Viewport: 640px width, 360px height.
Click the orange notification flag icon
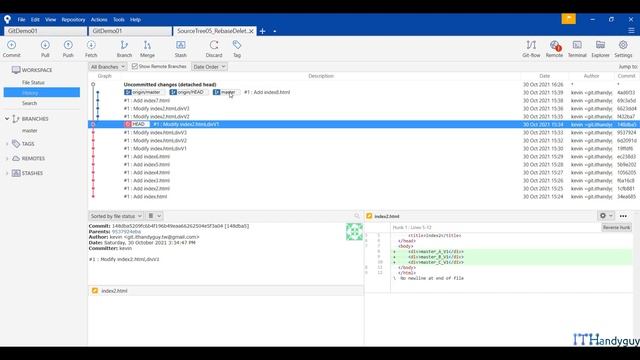[569, 19]
